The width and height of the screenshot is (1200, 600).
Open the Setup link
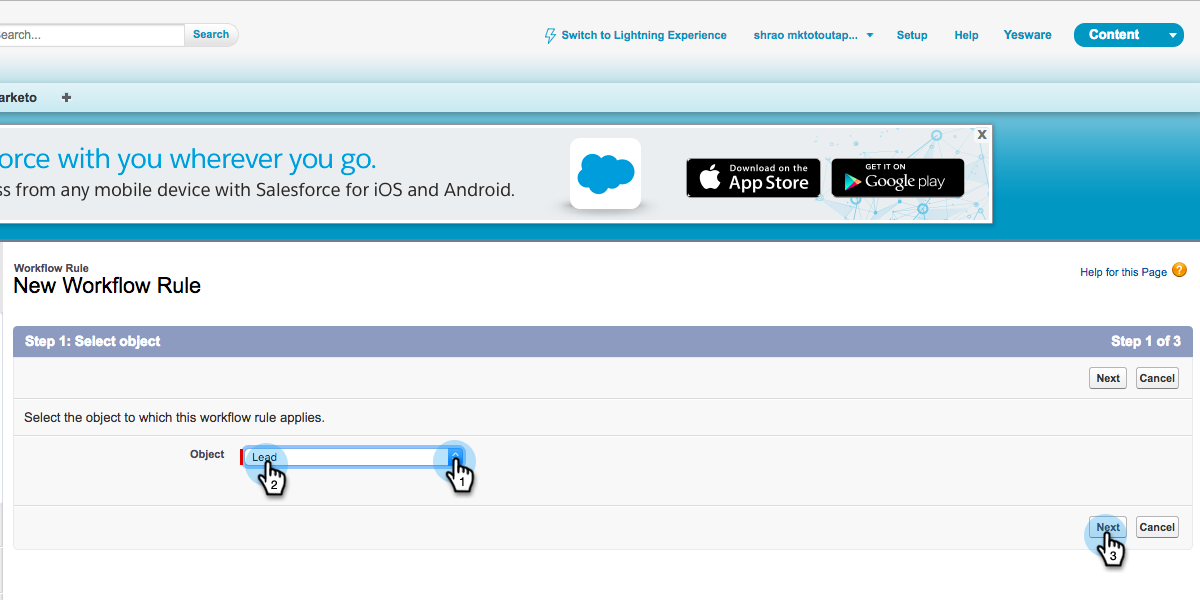point(912,35)
